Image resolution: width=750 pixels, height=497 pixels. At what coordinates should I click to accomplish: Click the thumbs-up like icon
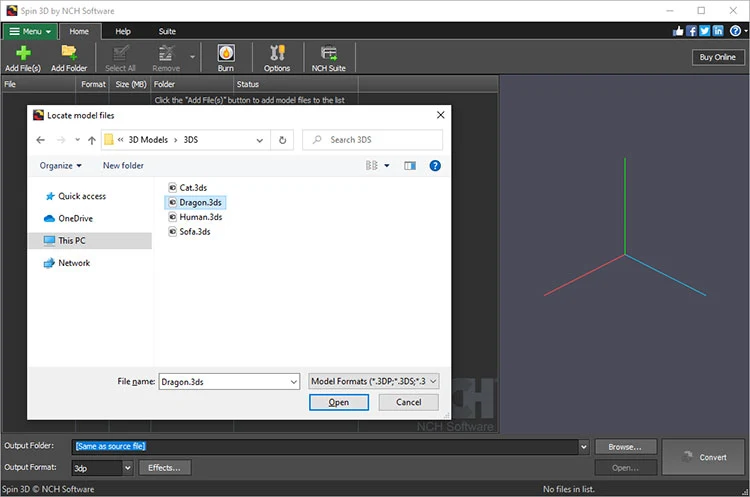678,31
